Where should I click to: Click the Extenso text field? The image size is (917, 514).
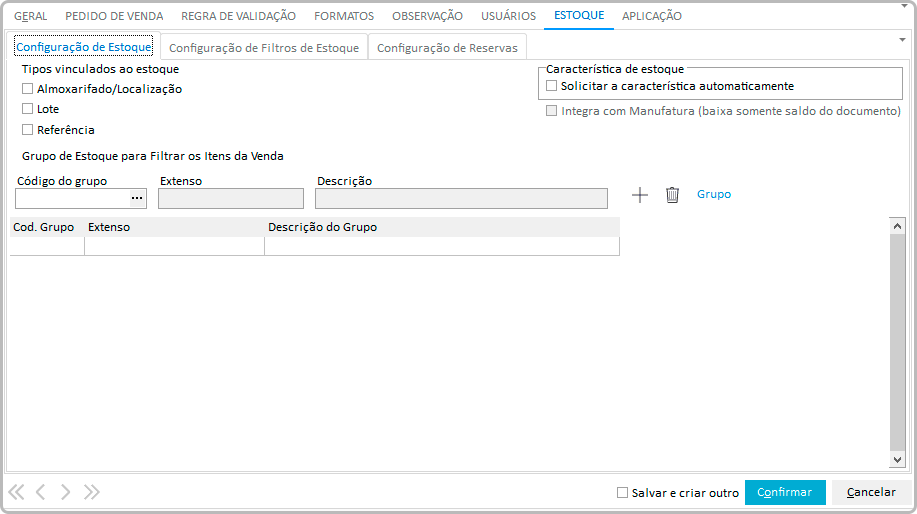pos(231,199)
